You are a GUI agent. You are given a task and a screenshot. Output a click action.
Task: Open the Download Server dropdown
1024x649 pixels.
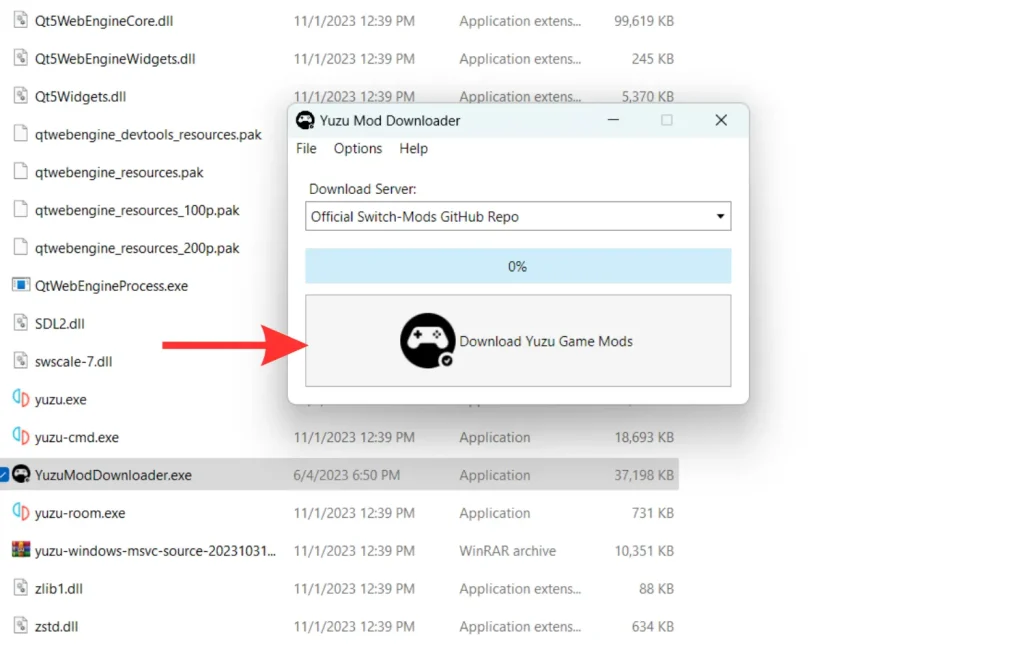(518, 216)
